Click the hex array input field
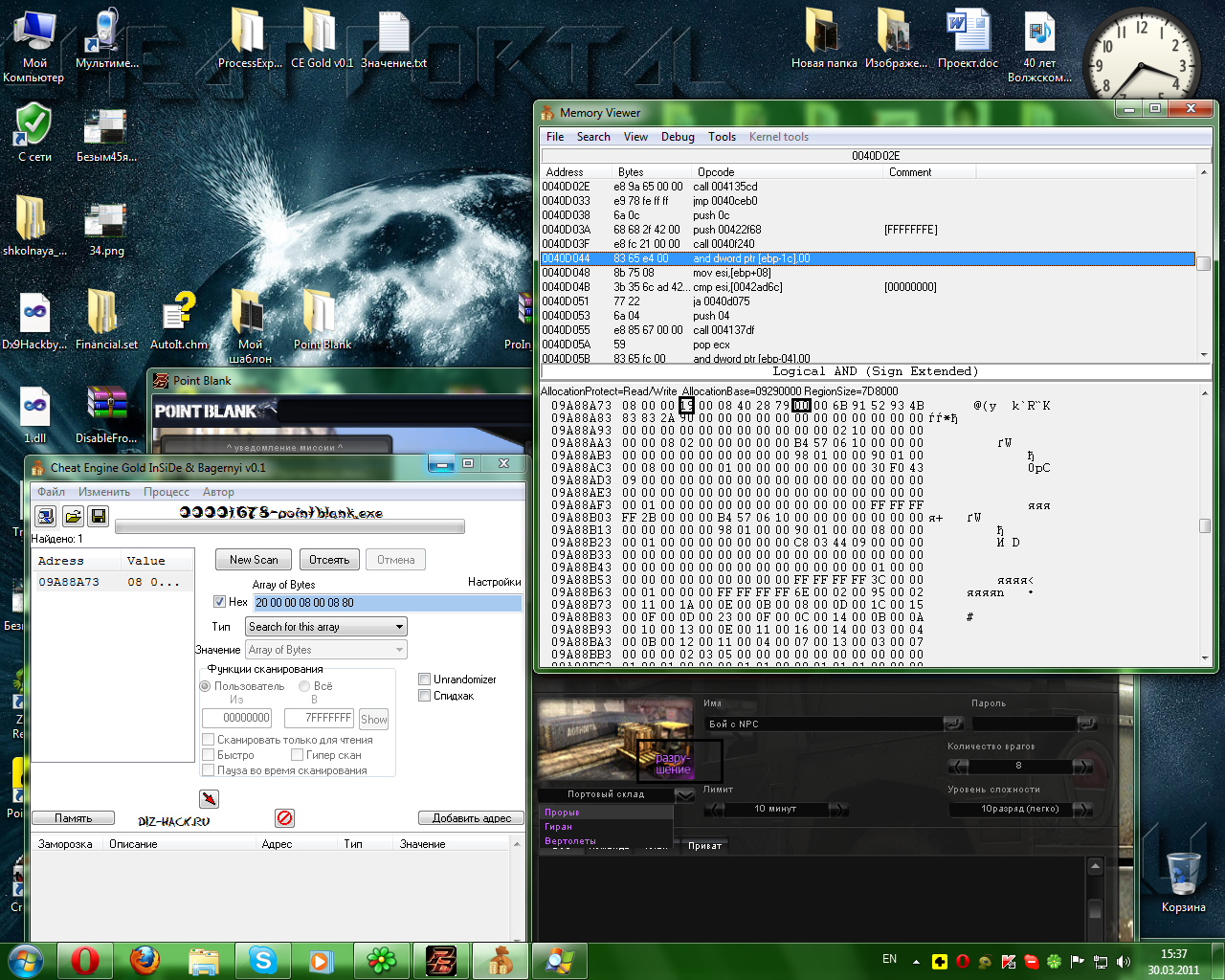 [388, 603]
